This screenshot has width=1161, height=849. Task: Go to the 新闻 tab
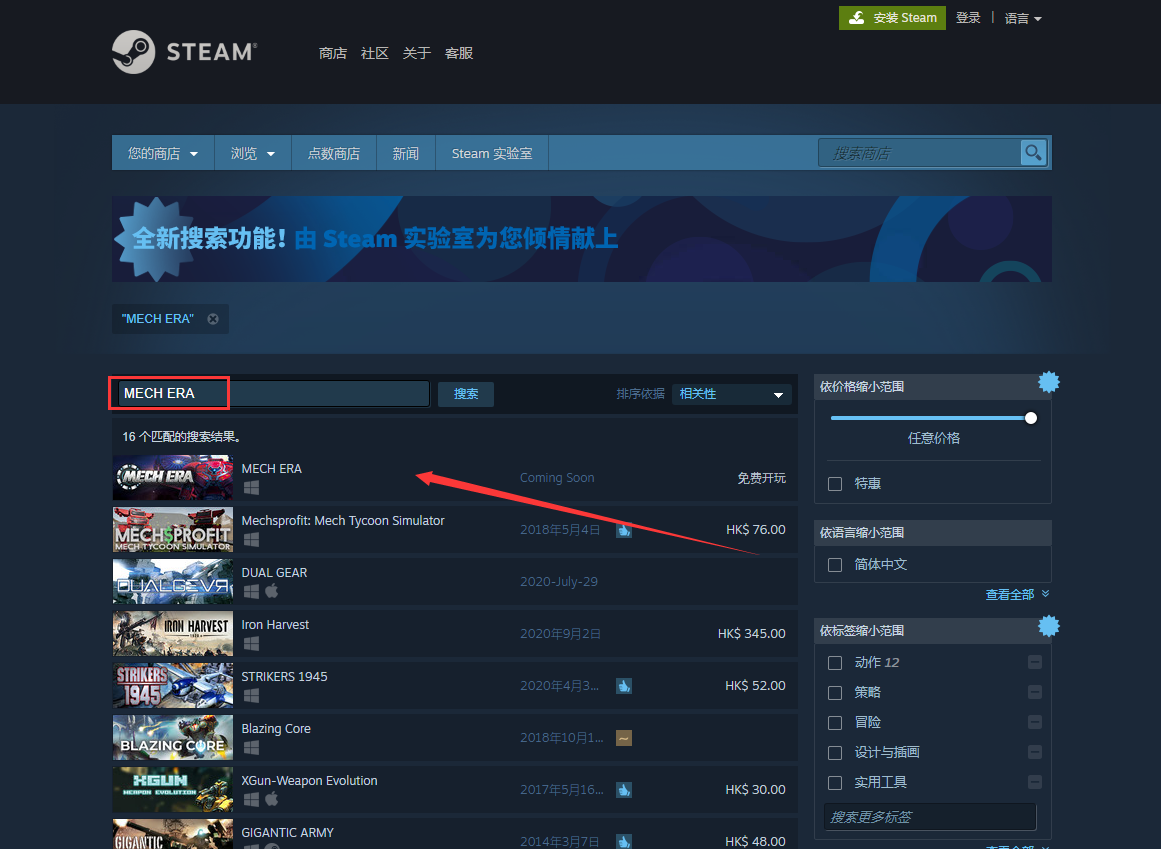pyautogui.click(x=406, y=153)
